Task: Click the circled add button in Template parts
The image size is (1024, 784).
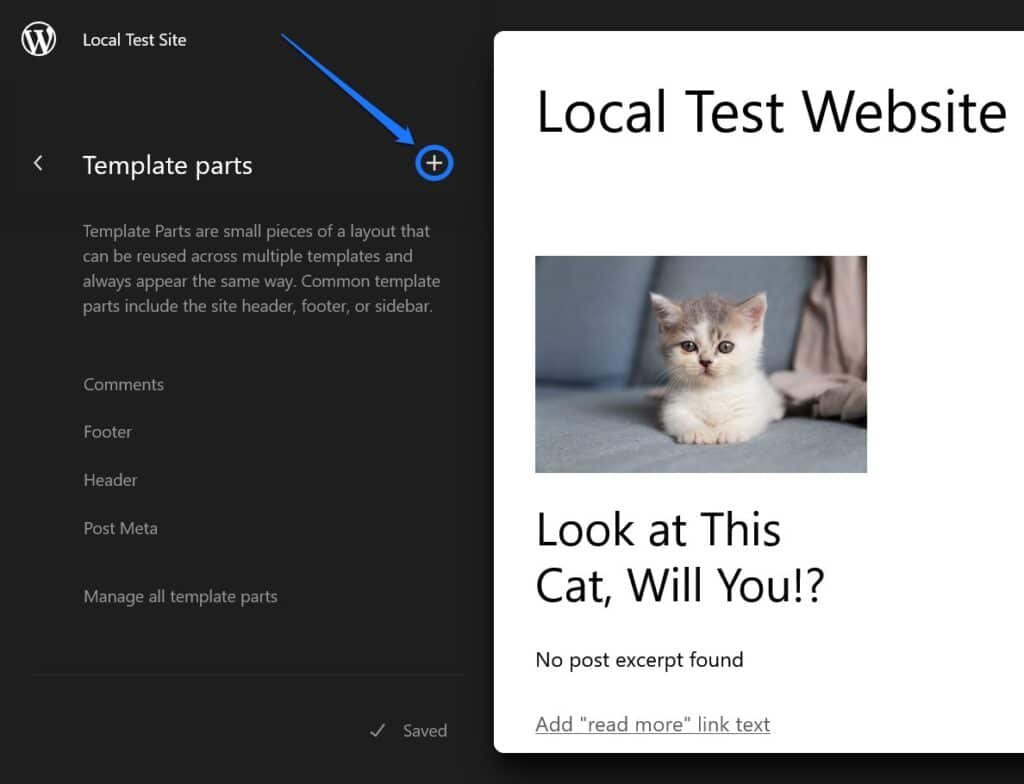Action: 433,163
